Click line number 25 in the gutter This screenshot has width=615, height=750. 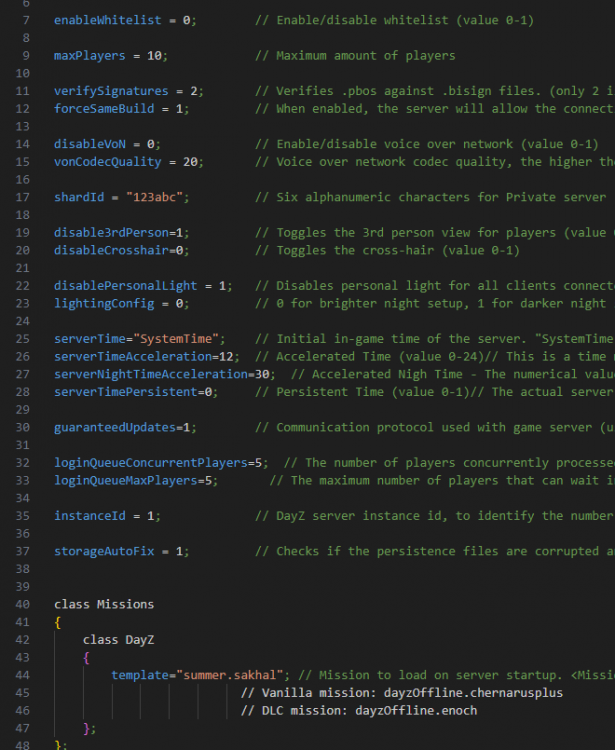coord(22,339)
